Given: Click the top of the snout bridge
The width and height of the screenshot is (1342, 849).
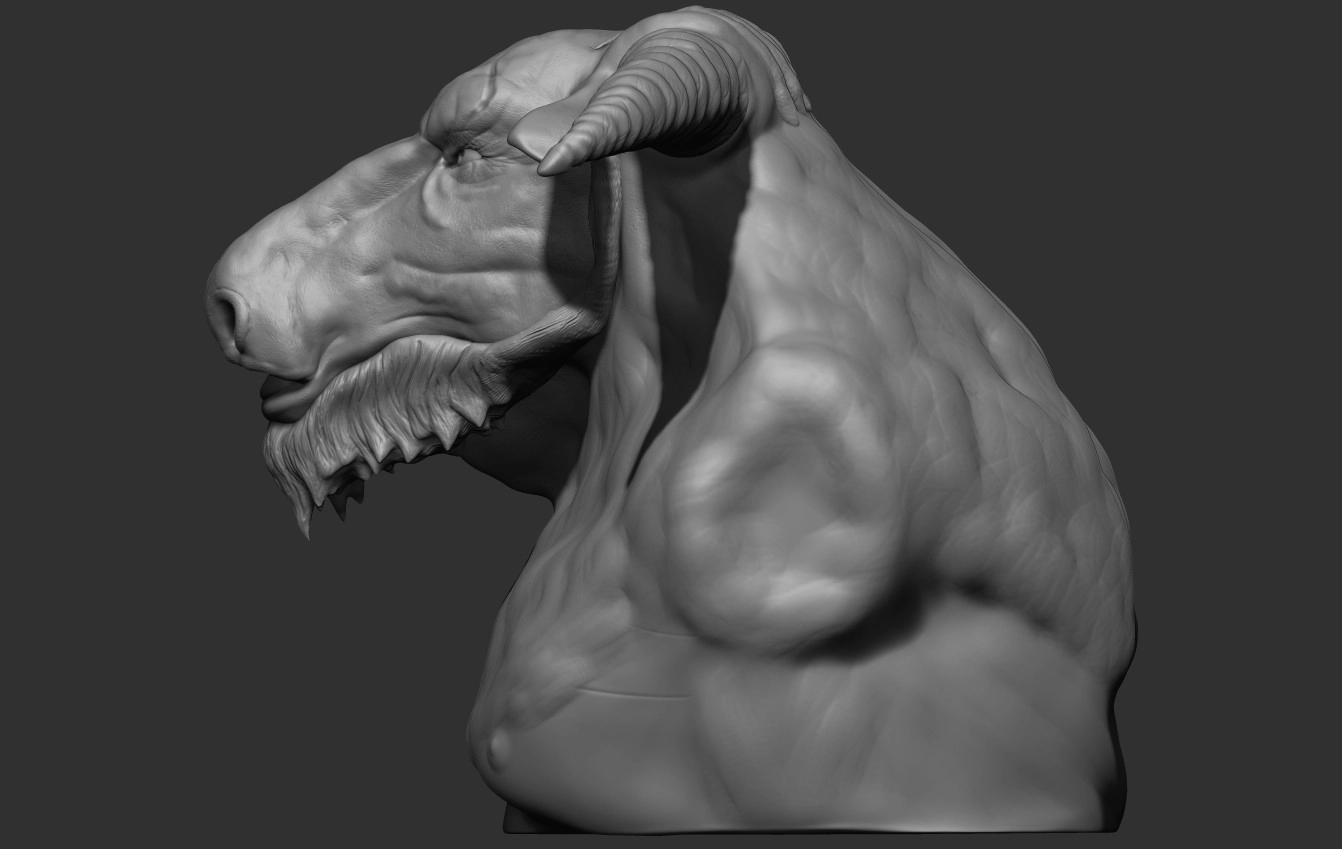Looking at the screenshot, I should click(x=330, y=200).
